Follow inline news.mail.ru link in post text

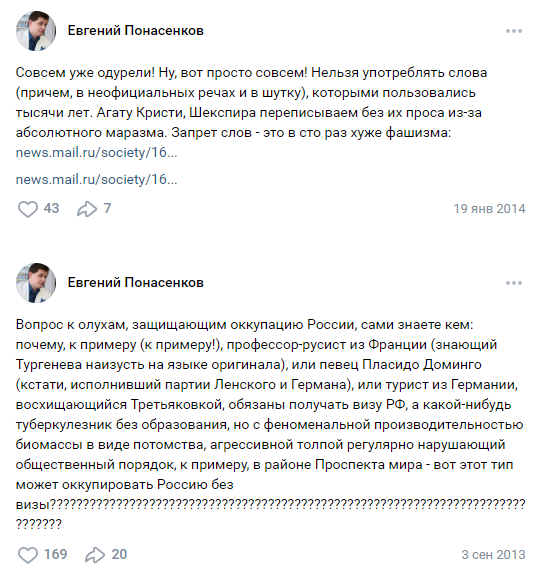click(x=97, y=152)
